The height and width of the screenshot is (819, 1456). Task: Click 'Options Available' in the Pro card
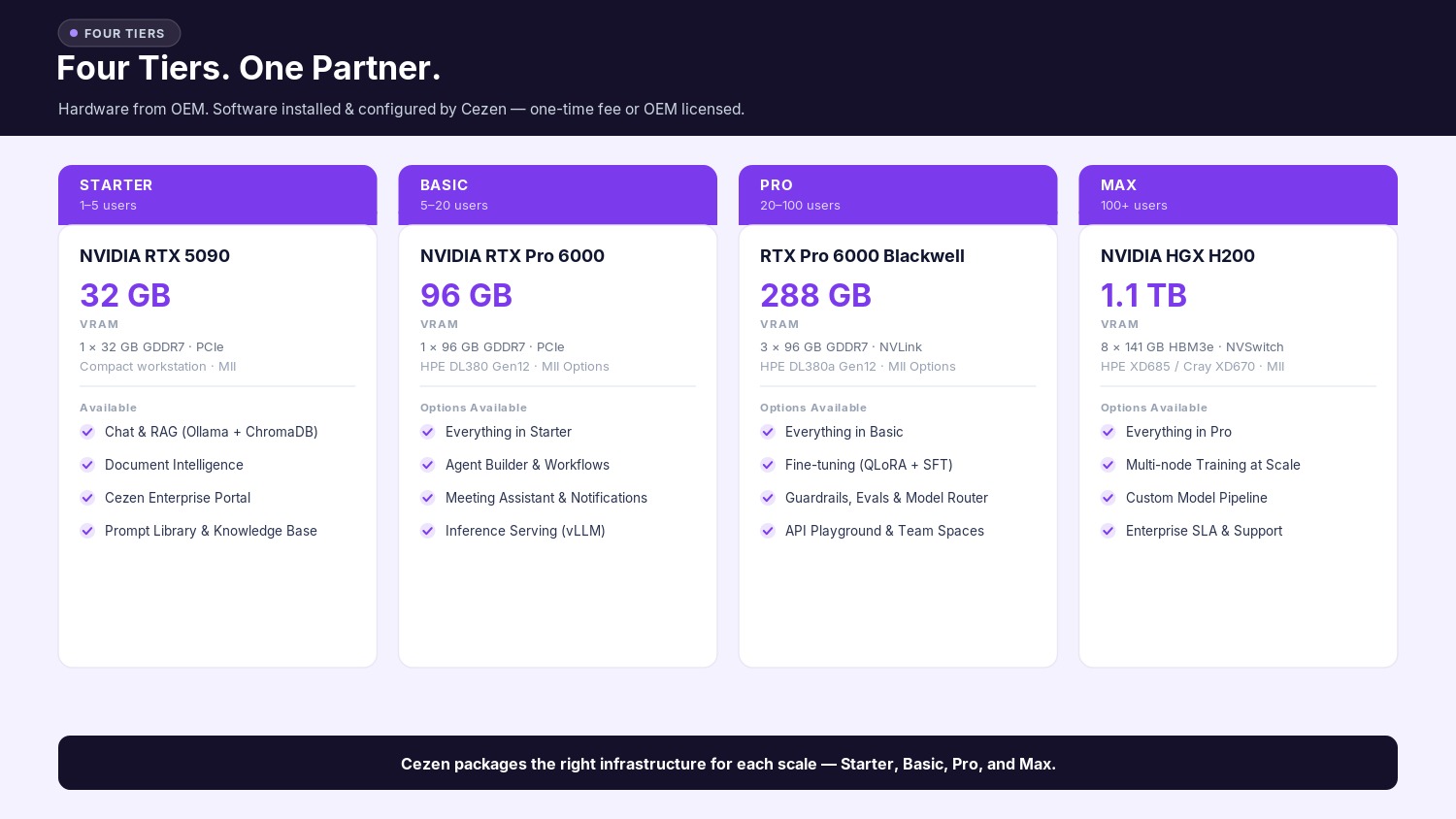(x=813, y=408)
